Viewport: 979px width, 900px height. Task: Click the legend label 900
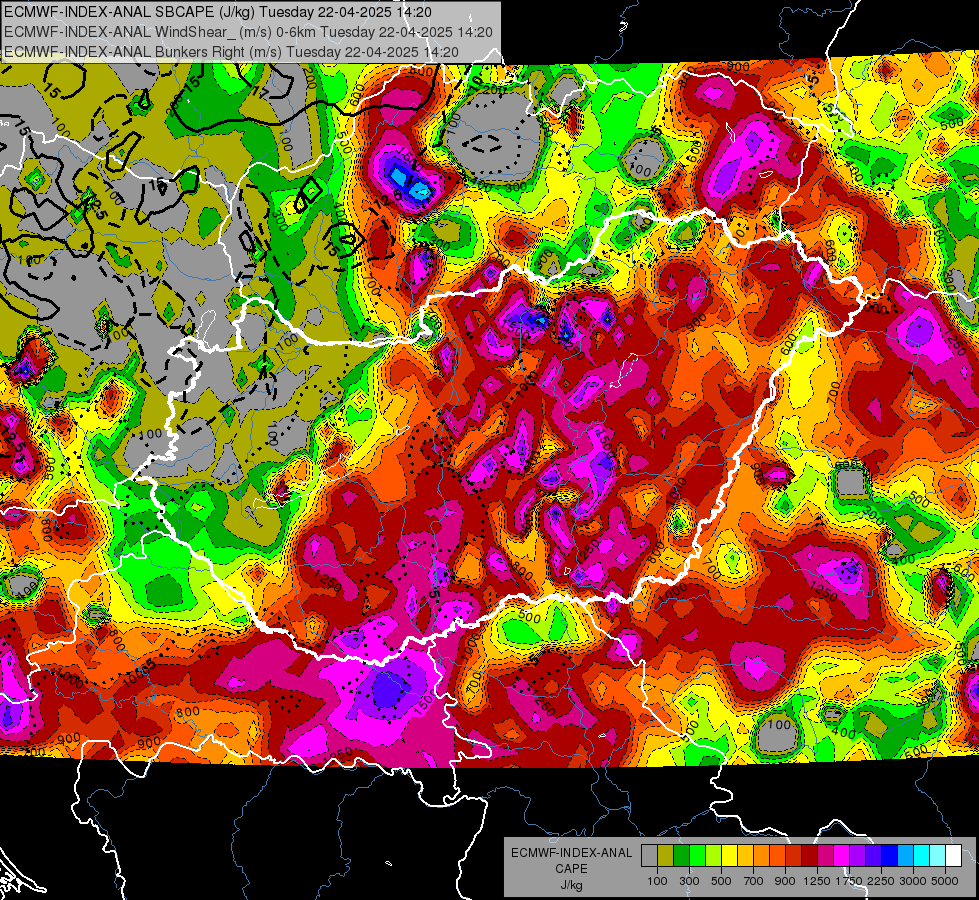(785, 881)
